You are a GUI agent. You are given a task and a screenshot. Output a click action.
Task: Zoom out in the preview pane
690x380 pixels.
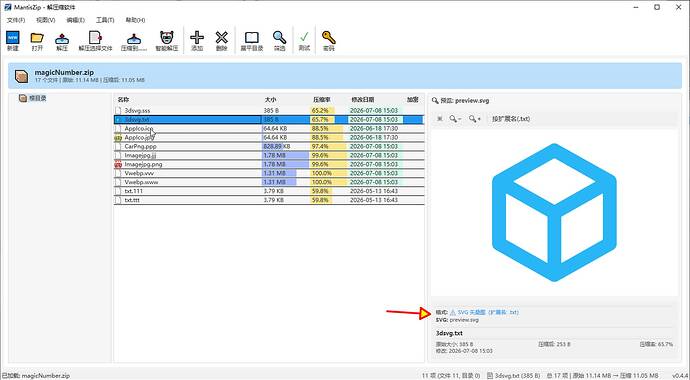tap(455, 119)
